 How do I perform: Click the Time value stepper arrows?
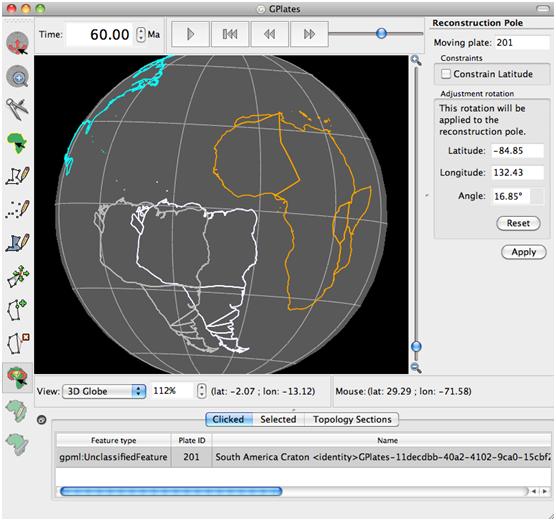[141, 34]
